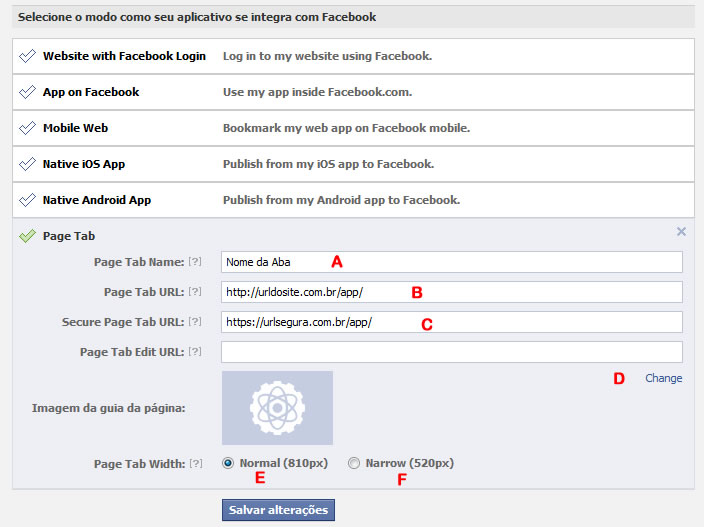
Task: Click the 'Page Tab Width:' label
Action: [139, 464]
